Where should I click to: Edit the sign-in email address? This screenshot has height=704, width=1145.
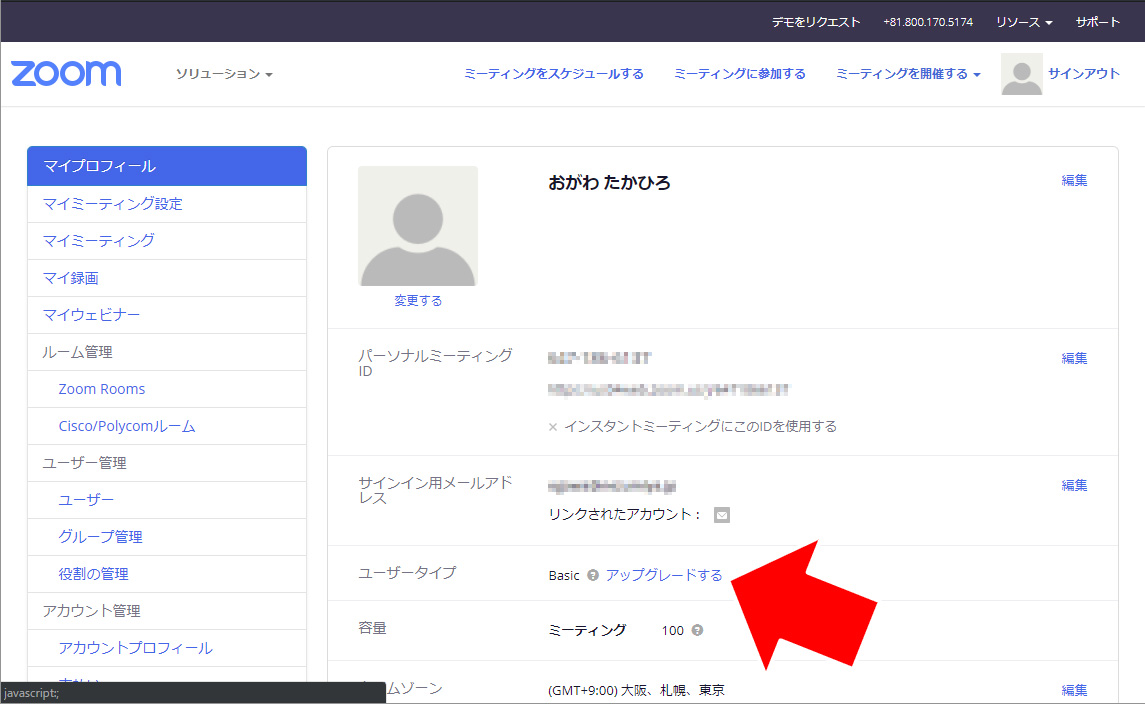[1074, 485]
